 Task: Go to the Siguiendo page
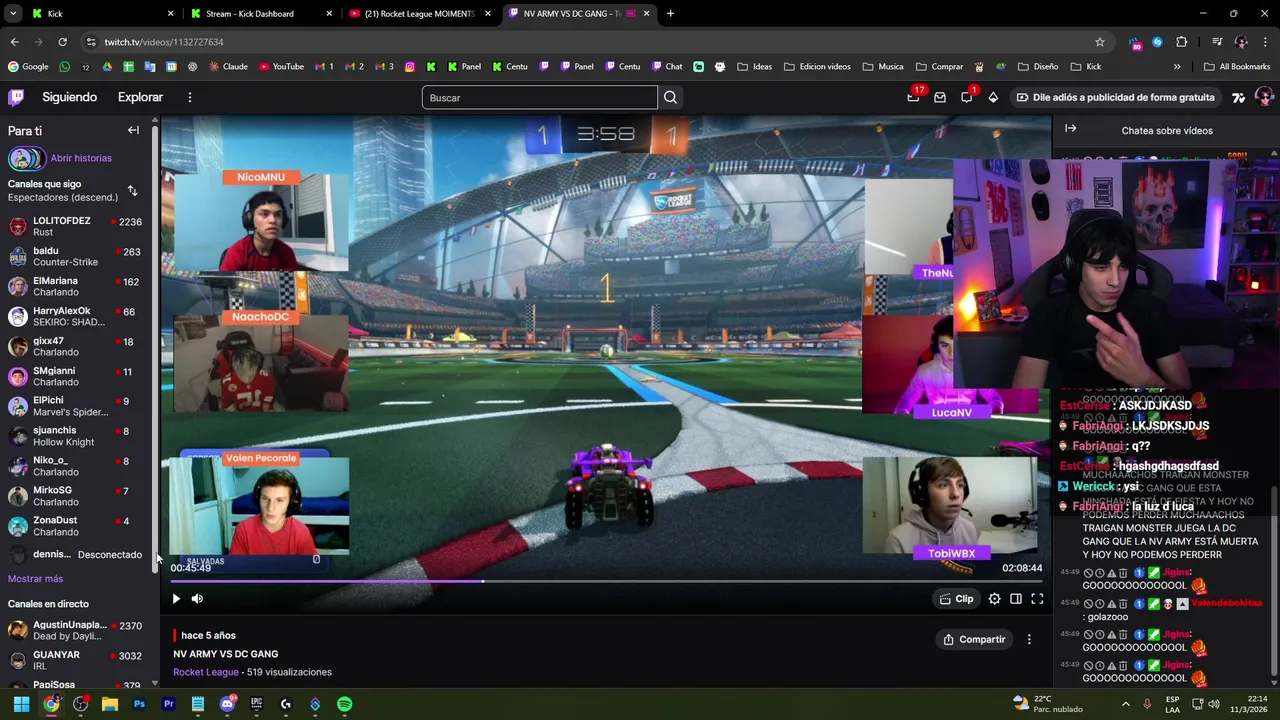coord(69,97)
